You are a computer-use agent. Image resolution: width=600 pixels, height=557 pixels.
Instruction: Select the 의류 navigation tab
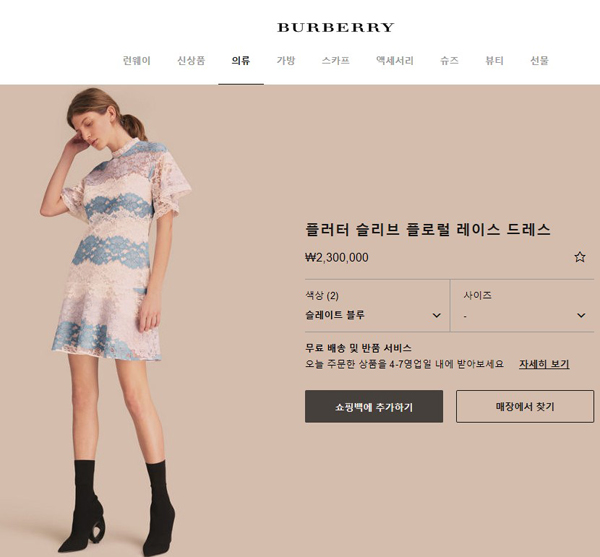click(x=241, y=60)
